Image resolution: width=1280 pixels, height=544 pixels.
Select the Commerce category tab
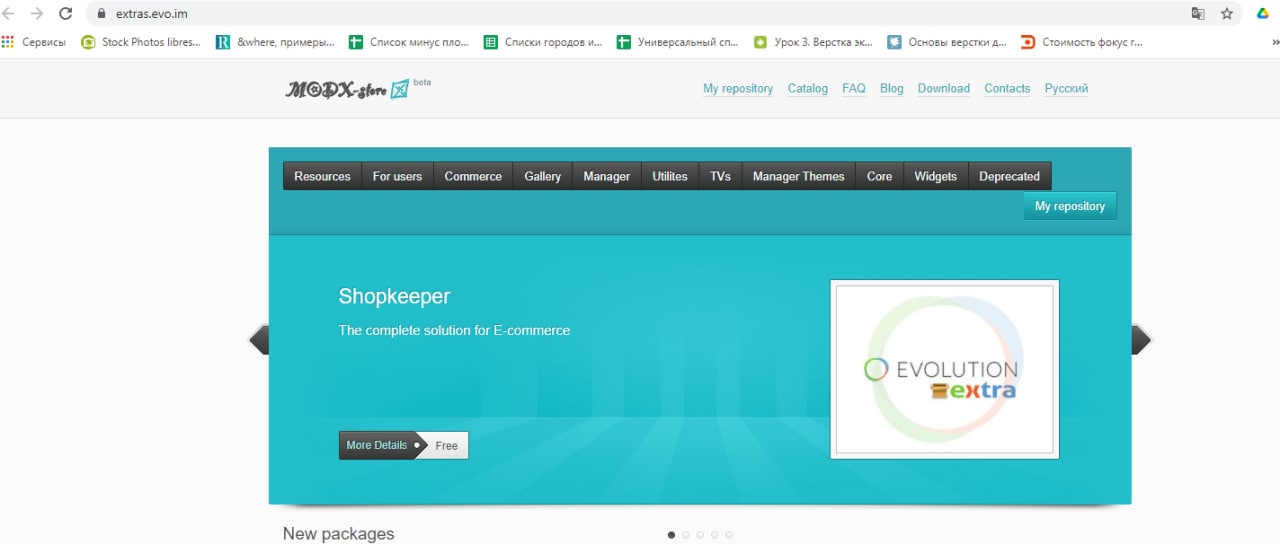click(473, 176)
